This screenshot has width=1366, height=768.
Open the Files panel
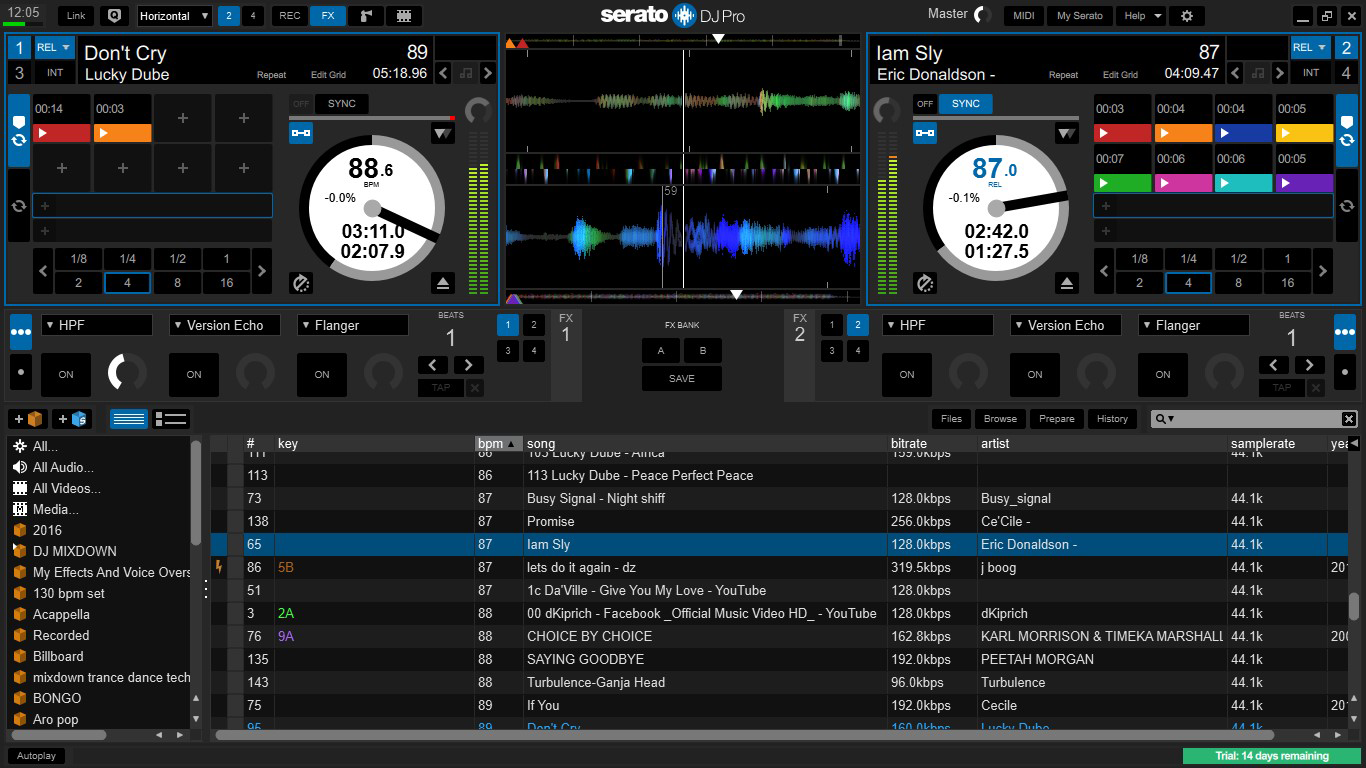pyautogui.click(x=951, y=419)
